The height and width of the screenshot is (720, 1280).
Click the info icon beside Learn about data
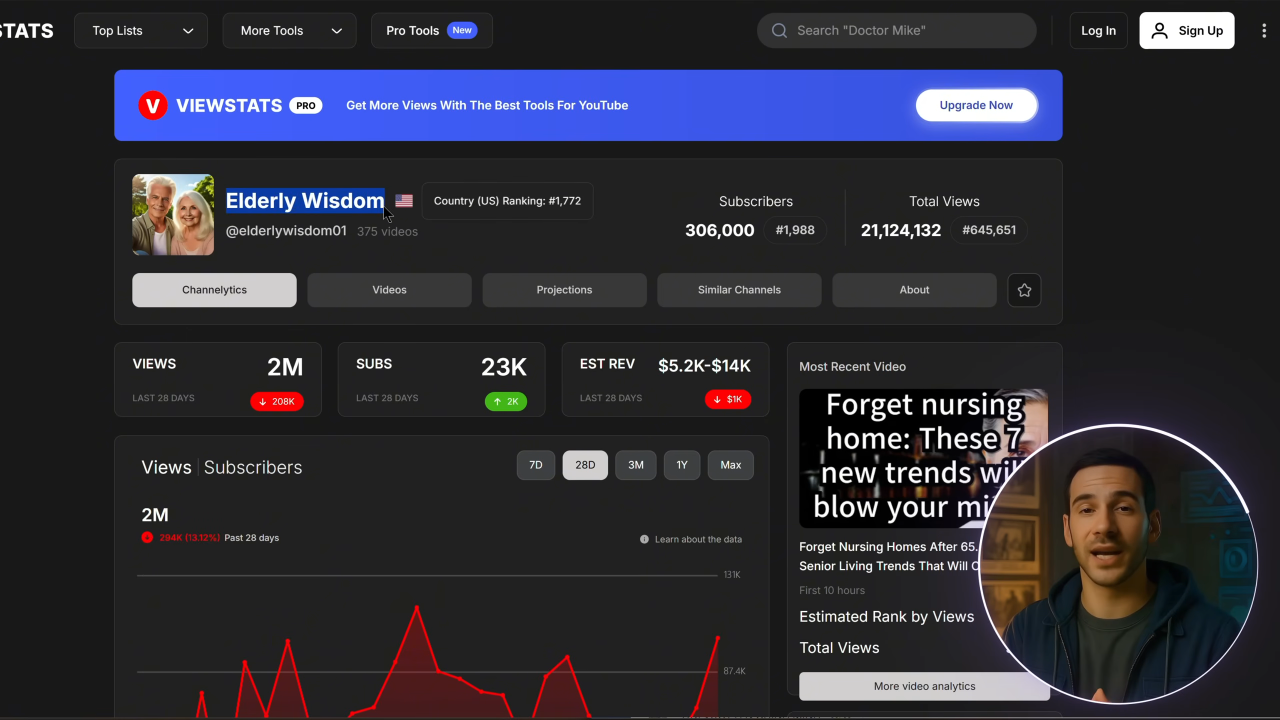pos(644,539)
